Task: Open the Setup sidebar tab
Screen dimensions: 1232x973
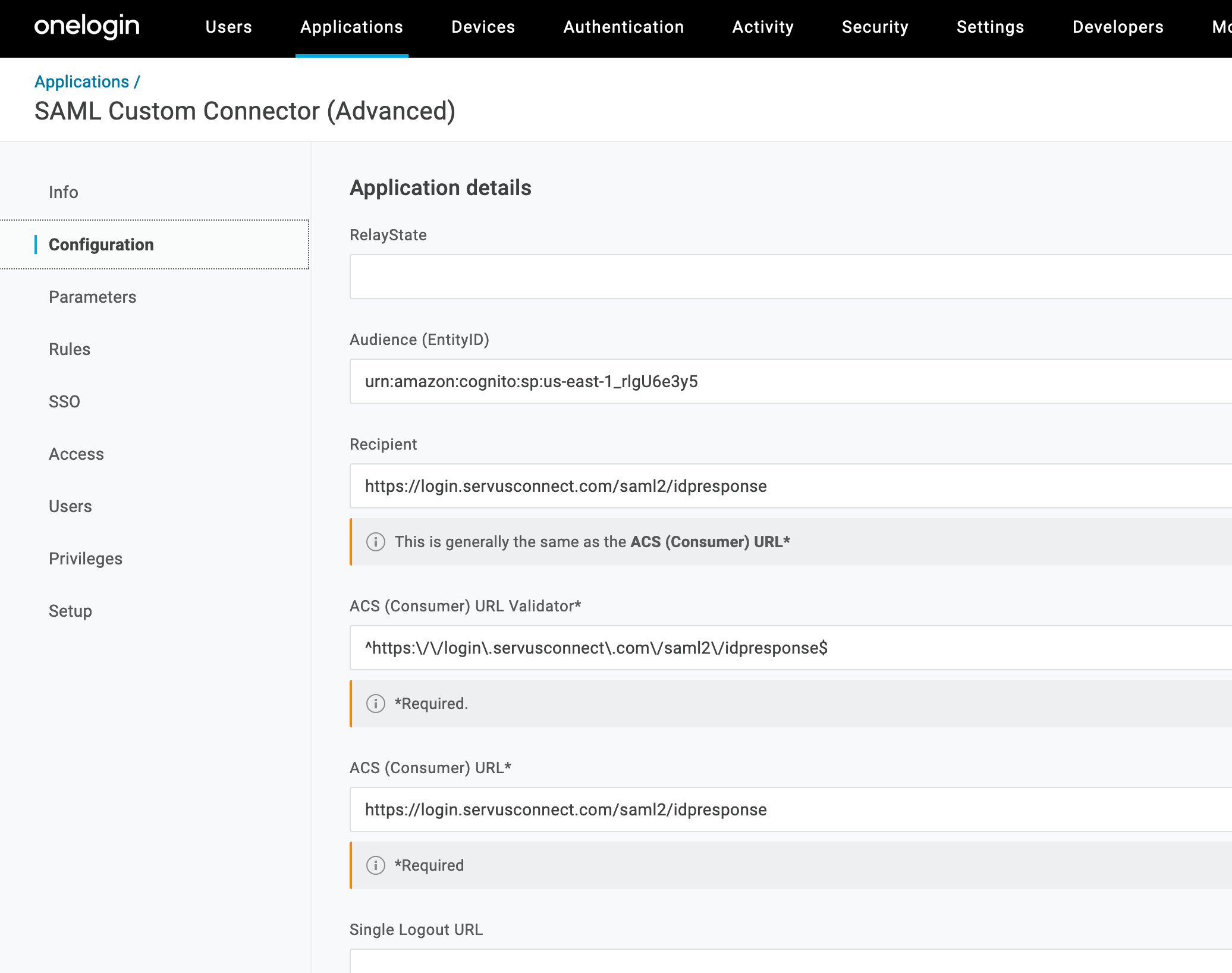Action: (70, 611)
